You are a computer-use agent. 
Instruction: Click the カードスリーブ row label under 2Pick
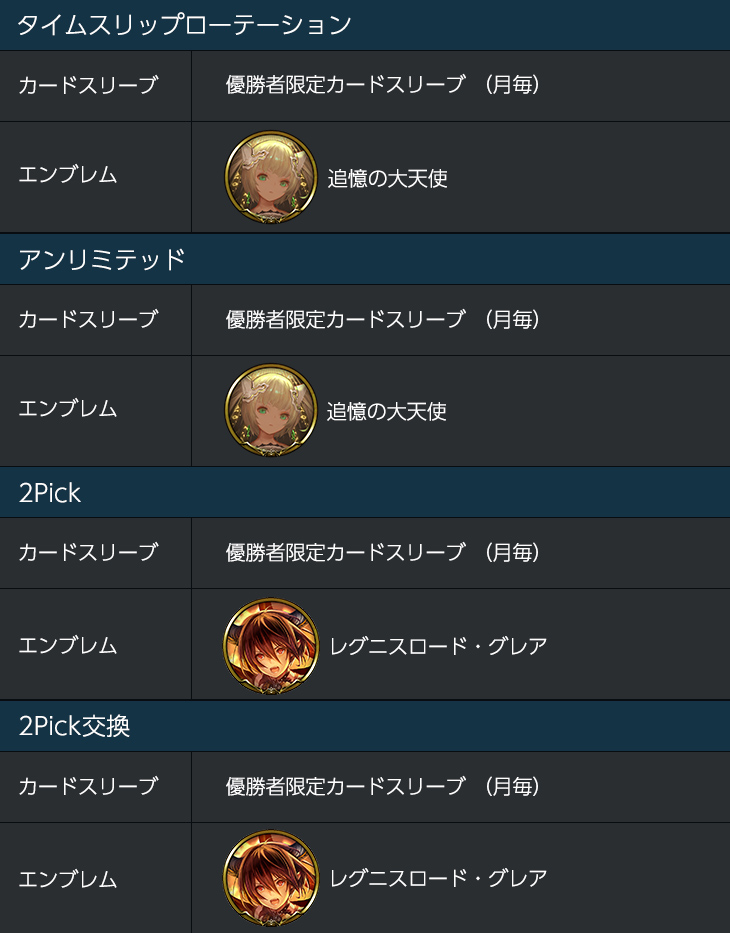88,552
